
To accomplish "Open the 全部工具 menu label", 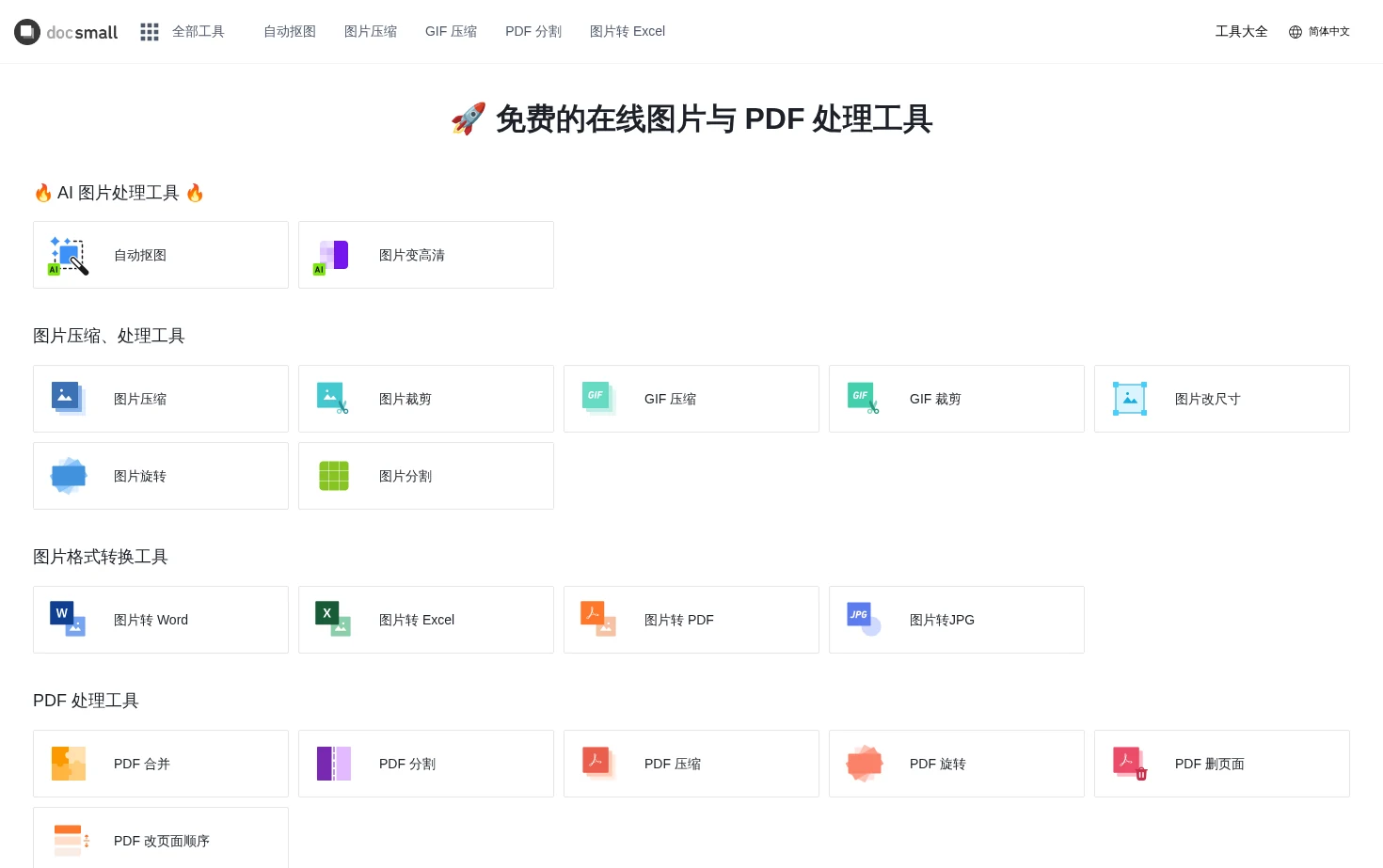I will [199, 32].
